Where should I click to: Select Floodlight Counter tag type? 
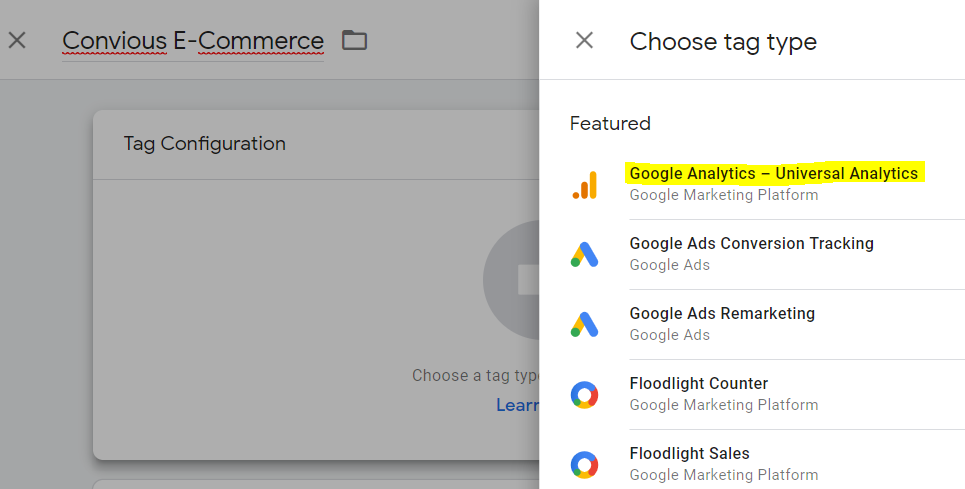coord(698,384)
